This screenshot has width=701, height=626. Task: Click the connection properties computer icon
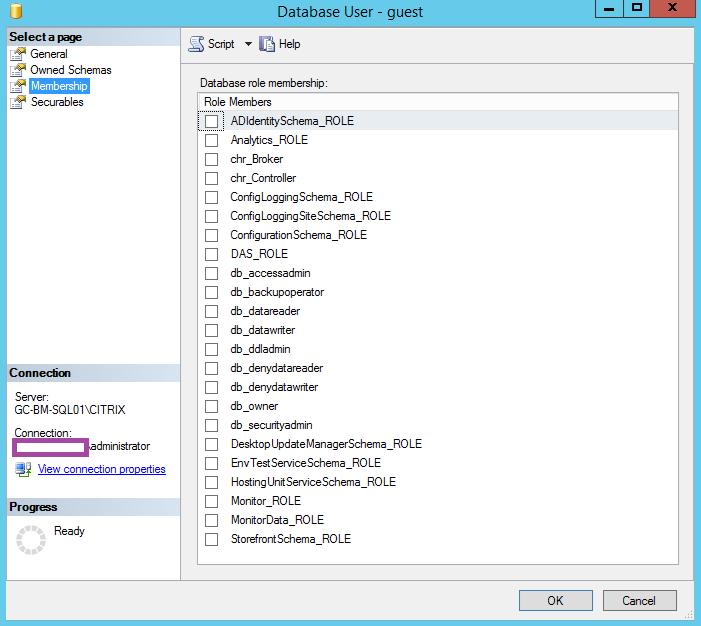pos(23,469)
